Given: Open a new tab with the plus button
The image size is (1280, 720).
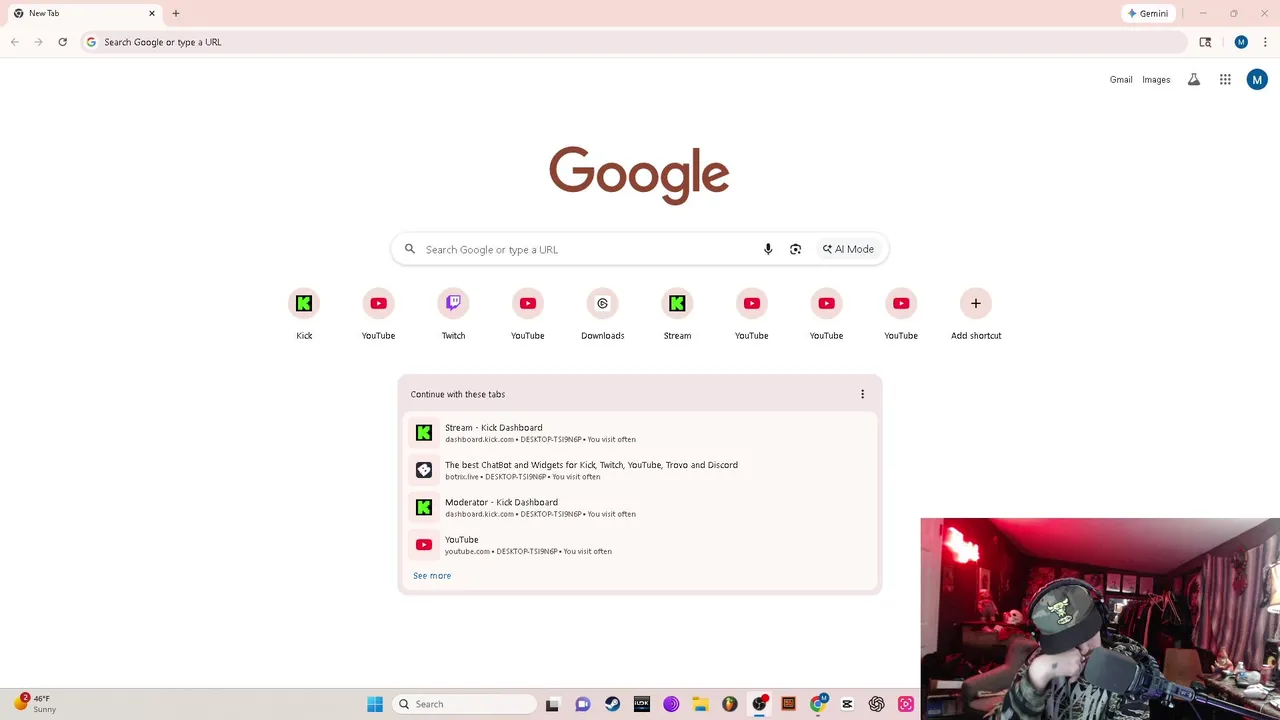Looking at the screenshot, I should pyautogui.click(x=176, y=13).
